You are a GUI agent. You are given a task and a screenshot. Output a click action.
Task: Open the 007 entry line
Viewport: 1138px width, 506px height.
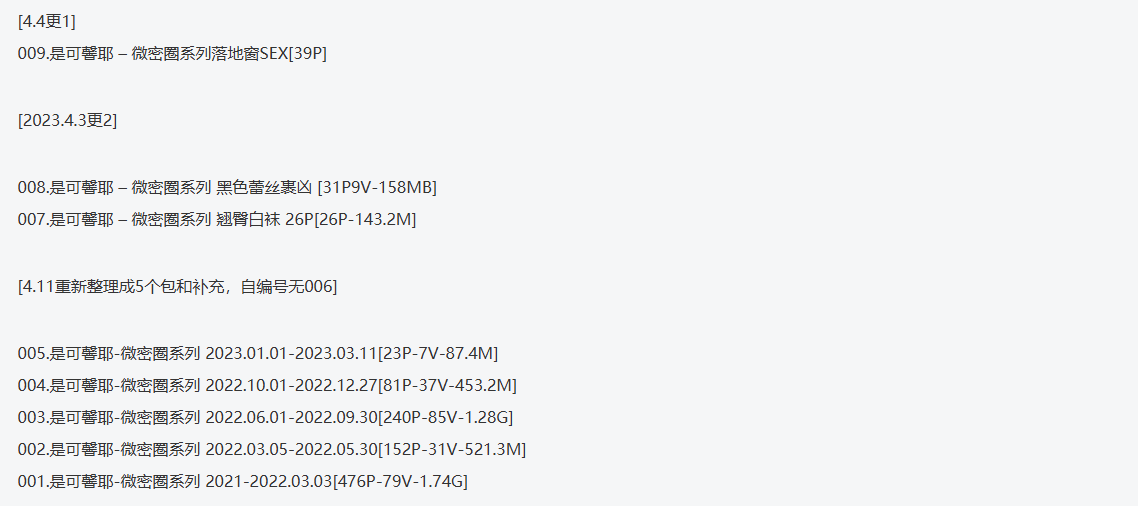pyautogui.click(x=217, y=220)
